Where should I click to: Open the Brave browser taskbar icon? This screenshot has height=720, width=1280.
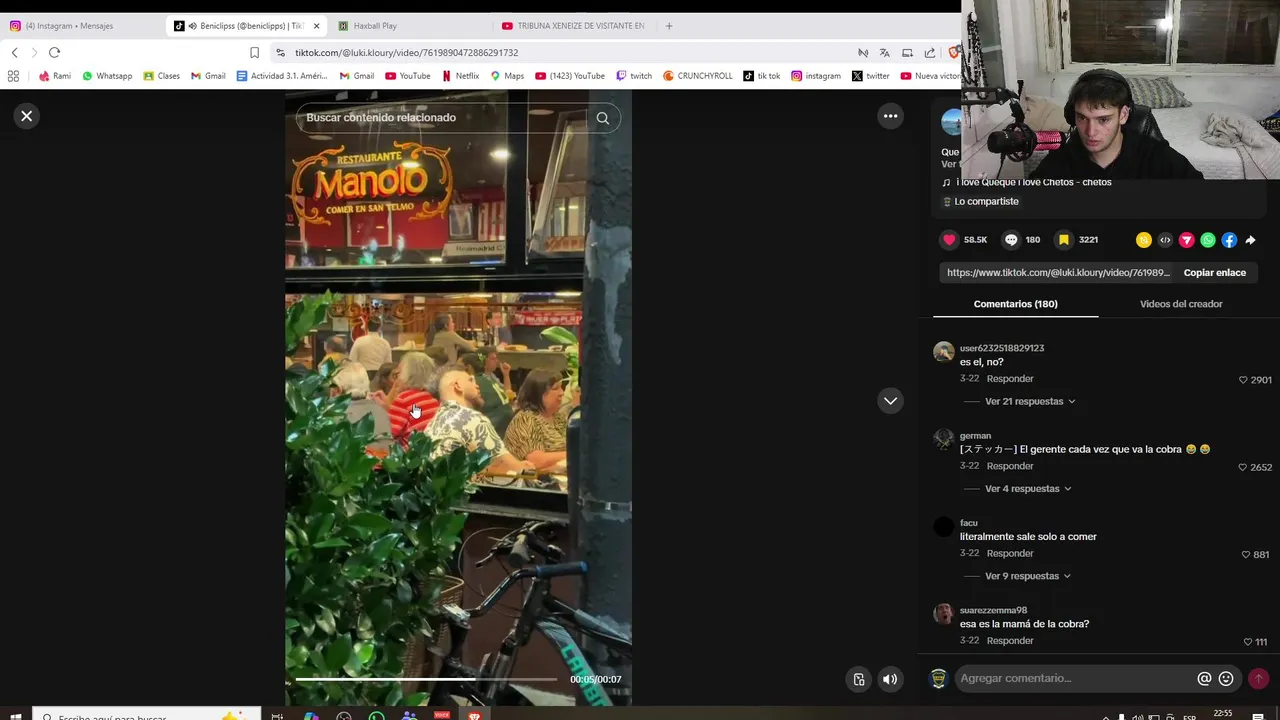pos(474,716)
